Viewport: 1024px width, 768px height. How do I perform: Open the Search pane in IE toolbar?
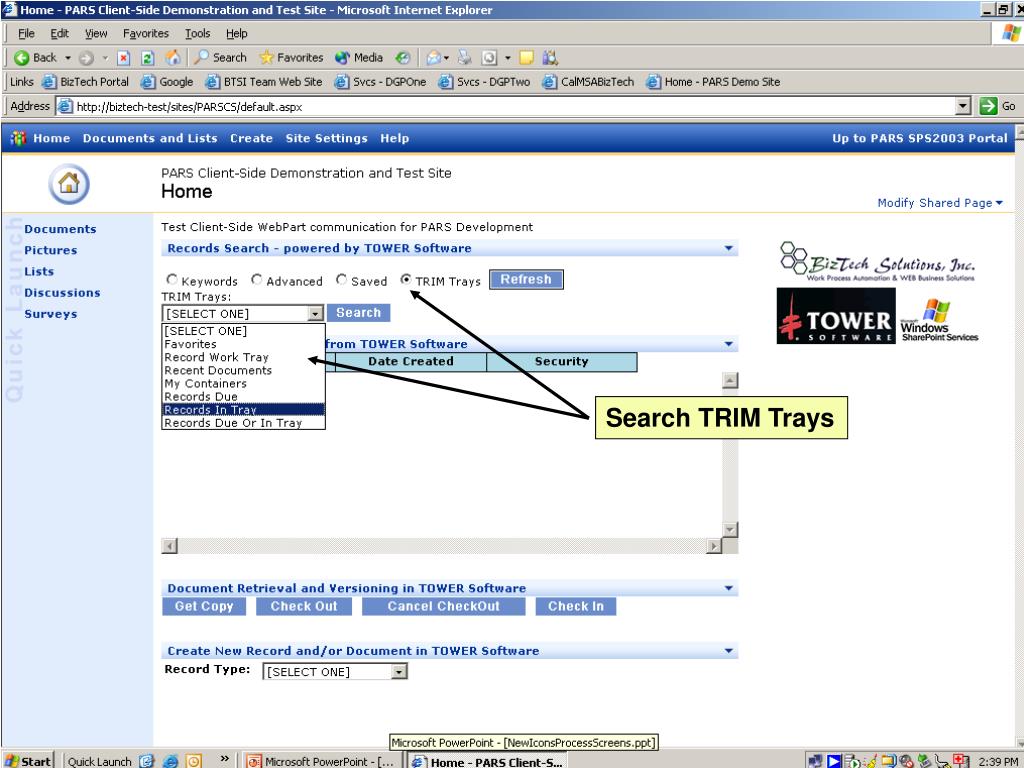point(221,57)
